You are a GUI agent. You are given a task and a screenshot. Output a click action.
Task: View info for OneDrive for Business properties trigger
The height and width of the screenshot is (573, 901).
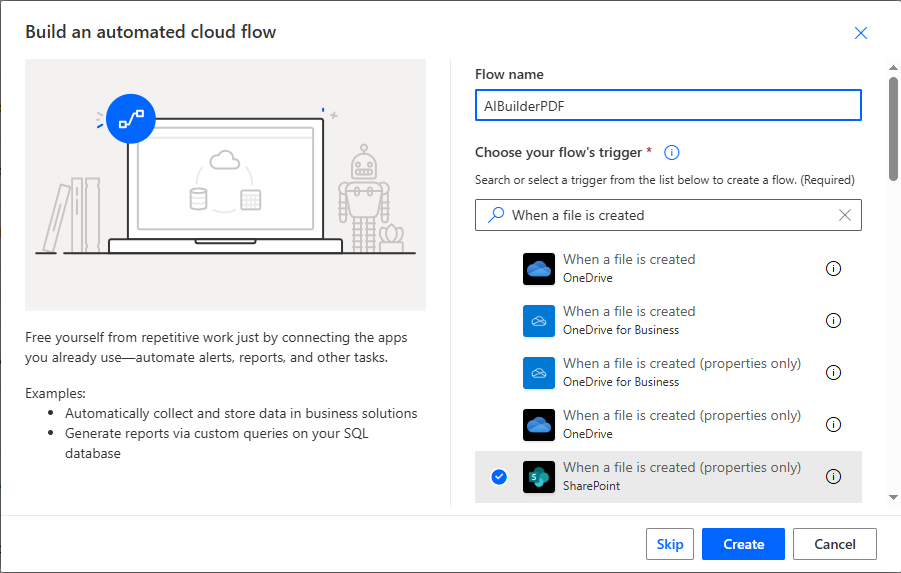click(833, 373)
